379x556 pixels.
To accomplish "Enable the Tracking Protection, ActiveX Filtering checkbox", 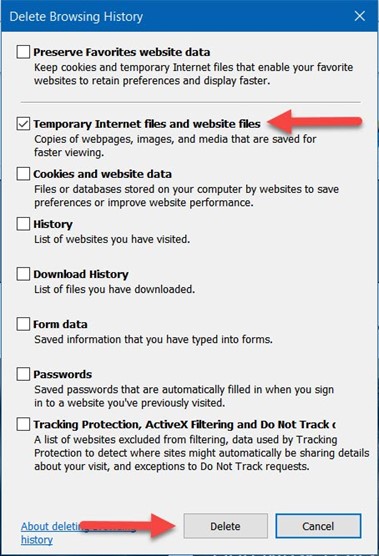I will coord(23,424).
